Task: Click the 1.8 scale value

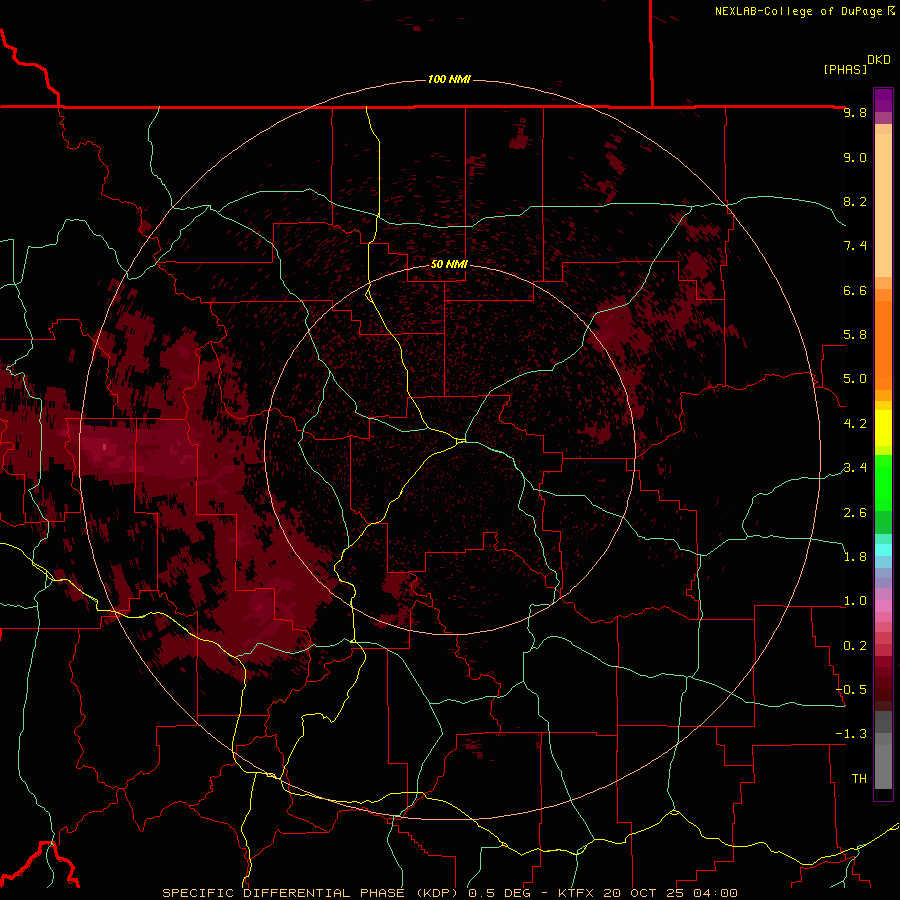Action: click(855, 557)
